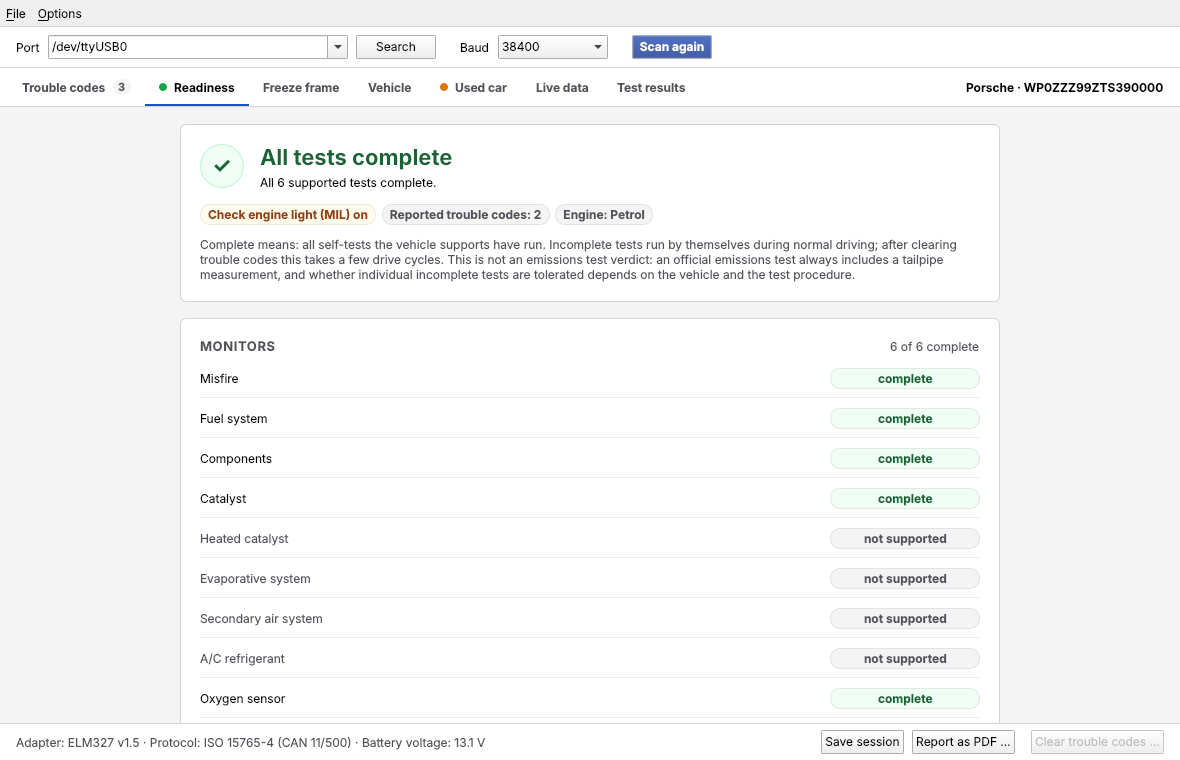Click the Misfire monitor label
This screenshot has height=760, width=1180.
pyautogui.click(x=219, y=378)
